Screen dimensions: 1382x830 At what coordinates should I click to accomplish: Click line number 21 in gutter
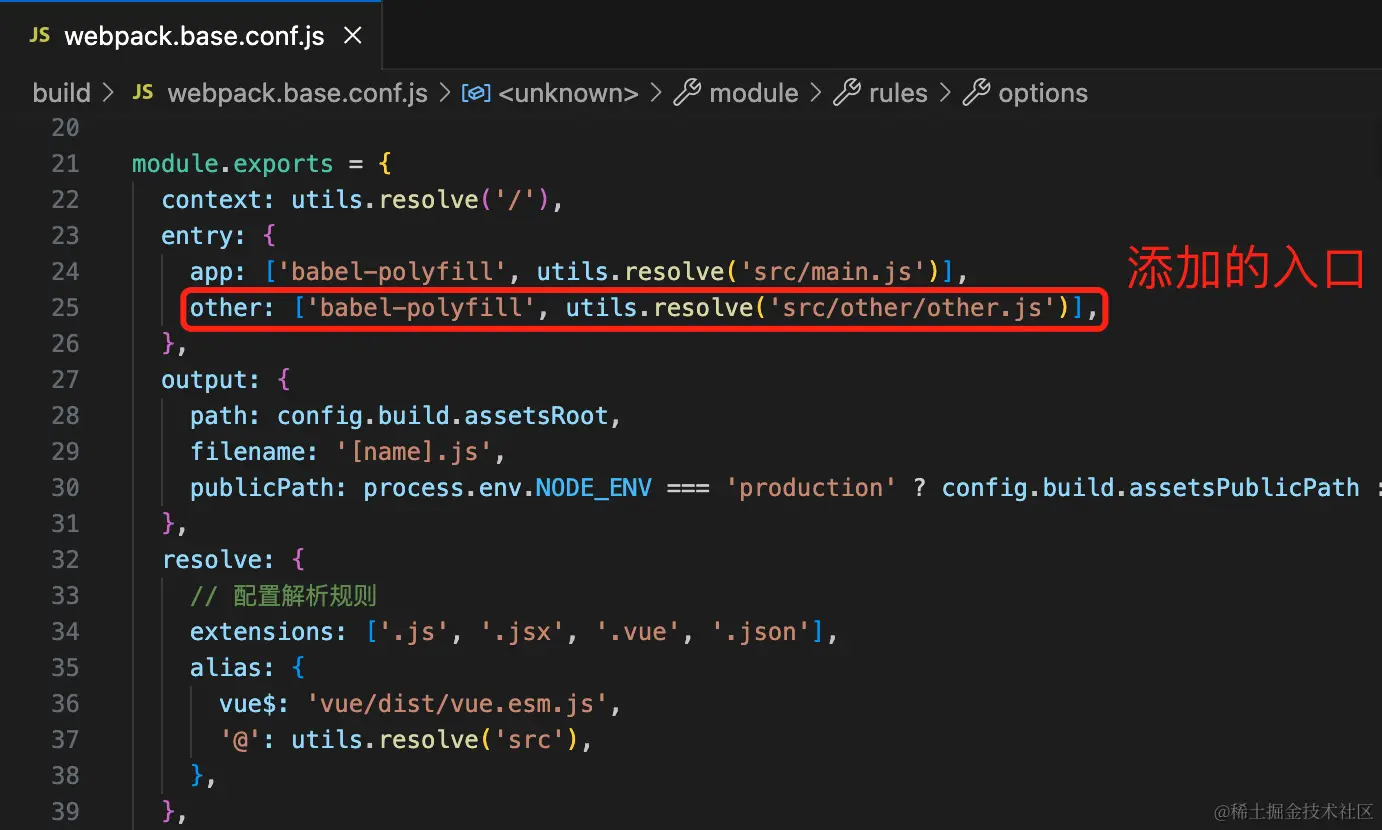[65, 164]
